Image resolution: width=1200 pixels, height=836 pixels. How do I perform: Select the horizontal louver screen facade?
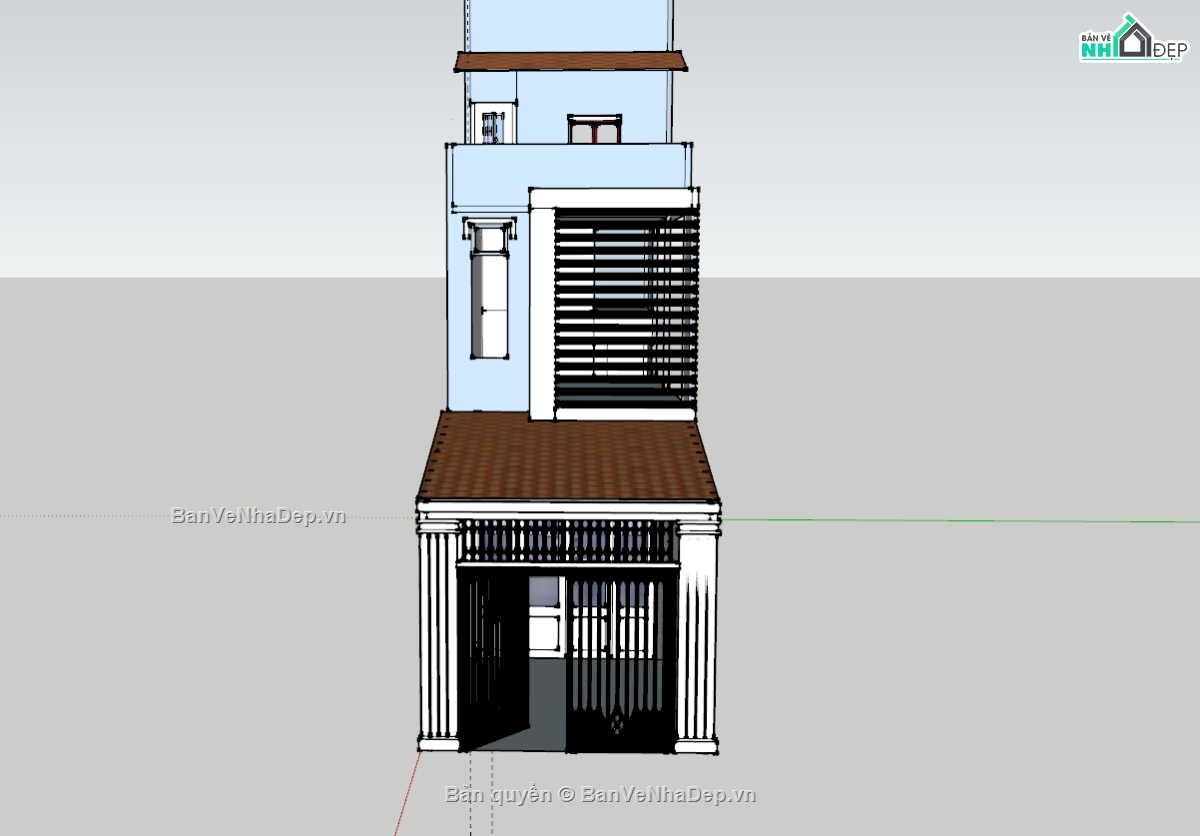tap(624, 308)
